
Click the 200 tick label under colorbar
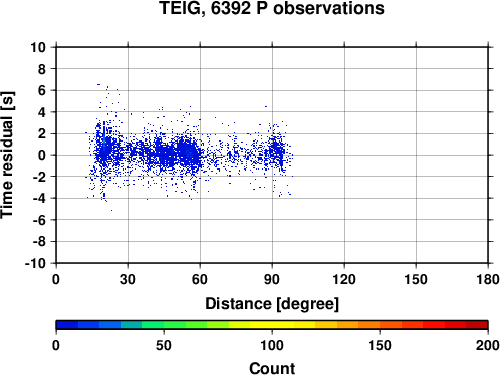488,345
